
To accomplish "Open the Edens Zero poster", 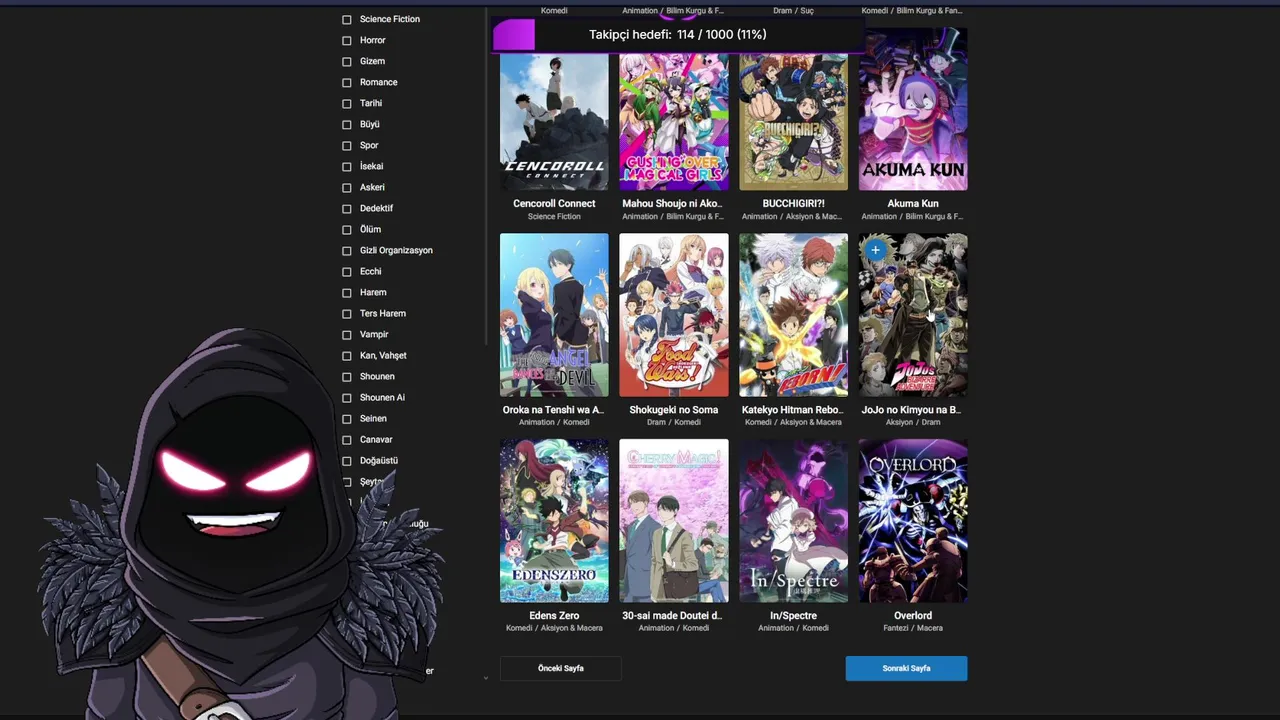I will point(554,521).
